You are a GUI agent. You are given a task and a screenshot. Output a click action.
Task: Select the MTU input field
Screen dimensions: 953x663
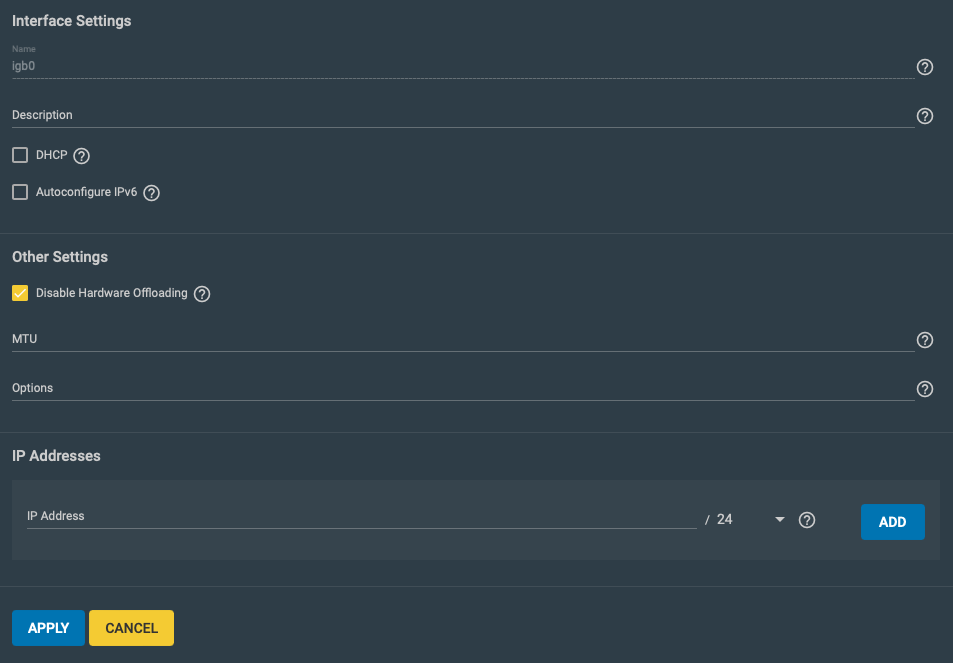coord(463,339)
